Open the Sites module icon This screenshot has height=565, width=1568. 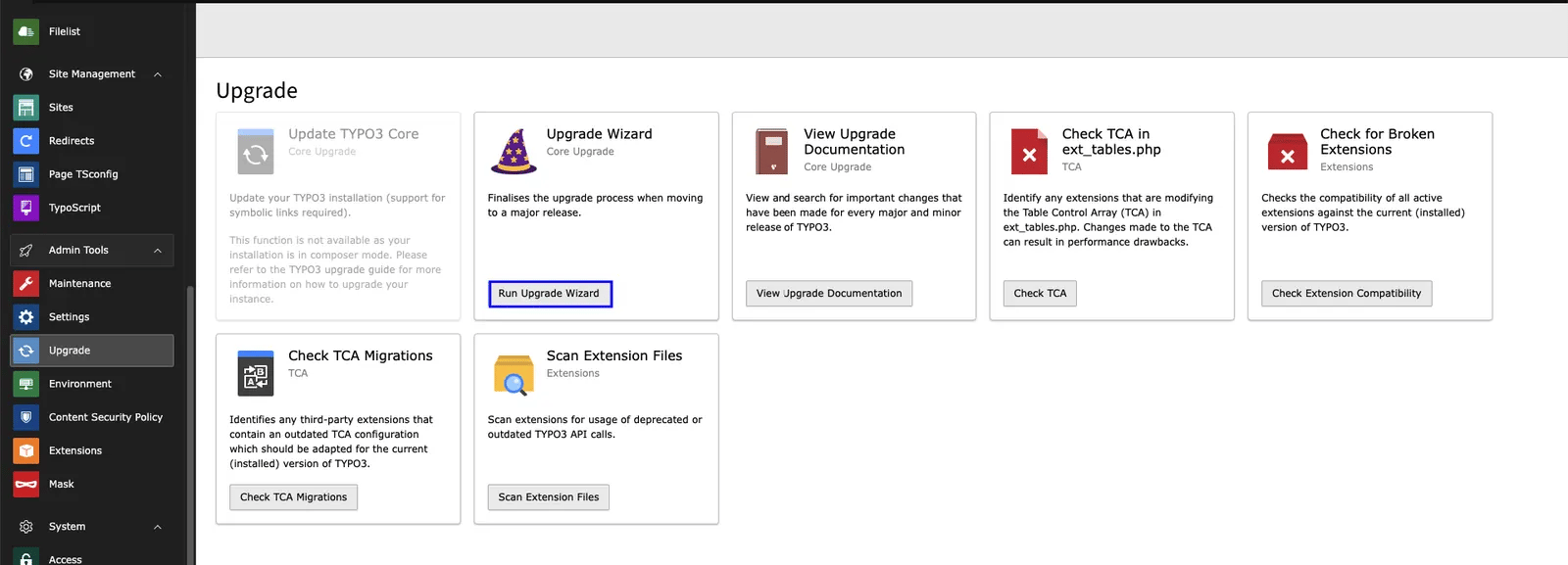(26, 108)
